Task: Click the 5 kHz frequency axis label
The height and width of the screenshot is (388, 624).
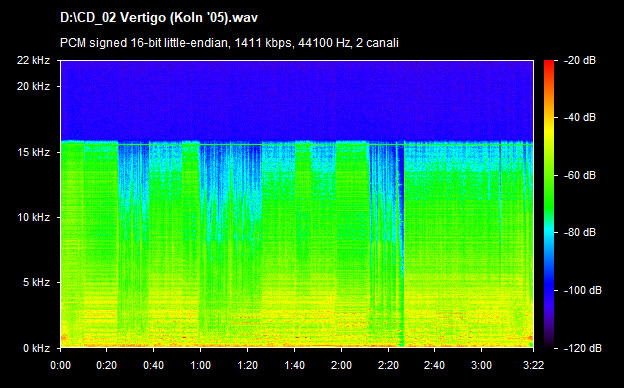Action: click(x=36, y=282)
